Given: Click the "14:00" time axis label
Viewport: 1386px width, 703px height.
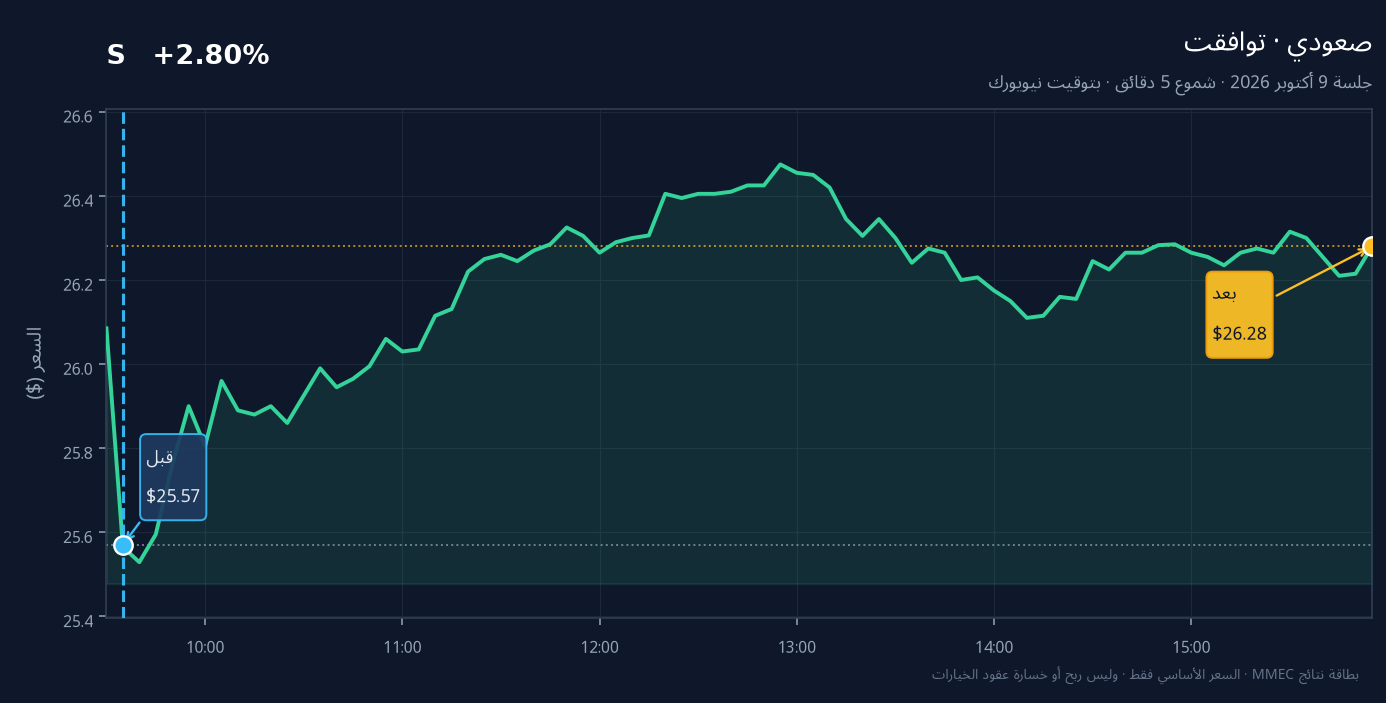Looking at the screenshot, I should 994,647.
